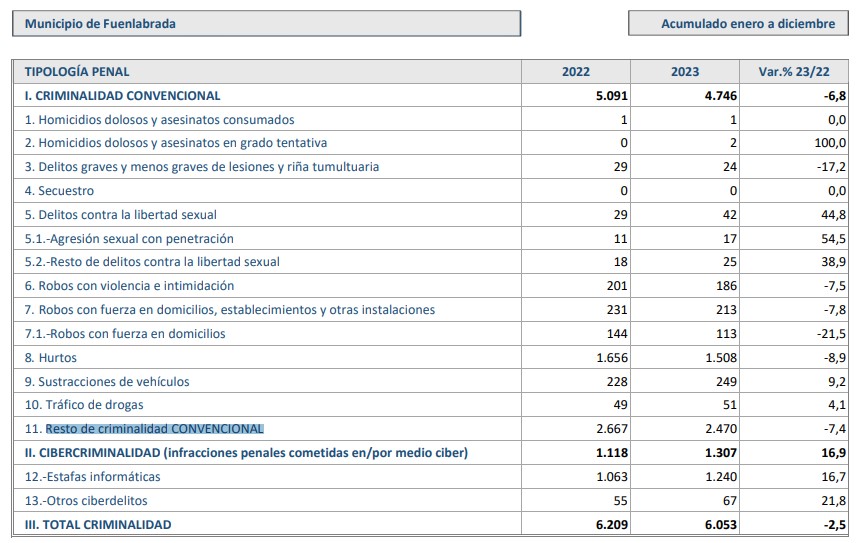Click the I. CRIMINALIDAD CONVENCIONAL row label

(122, 96)
